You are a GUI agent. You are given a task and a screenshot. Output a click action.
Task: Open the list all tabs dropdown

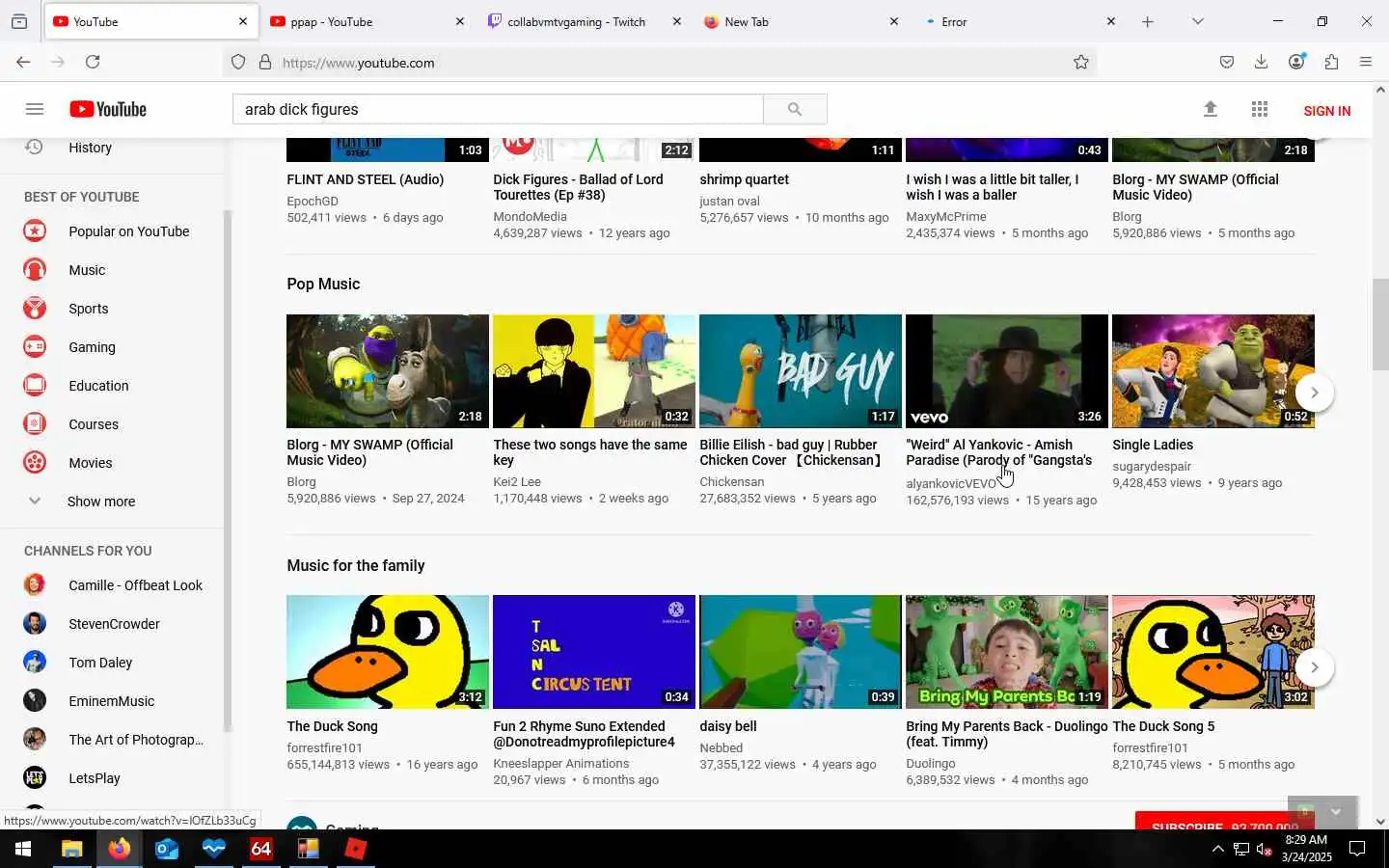[1198, 21]
